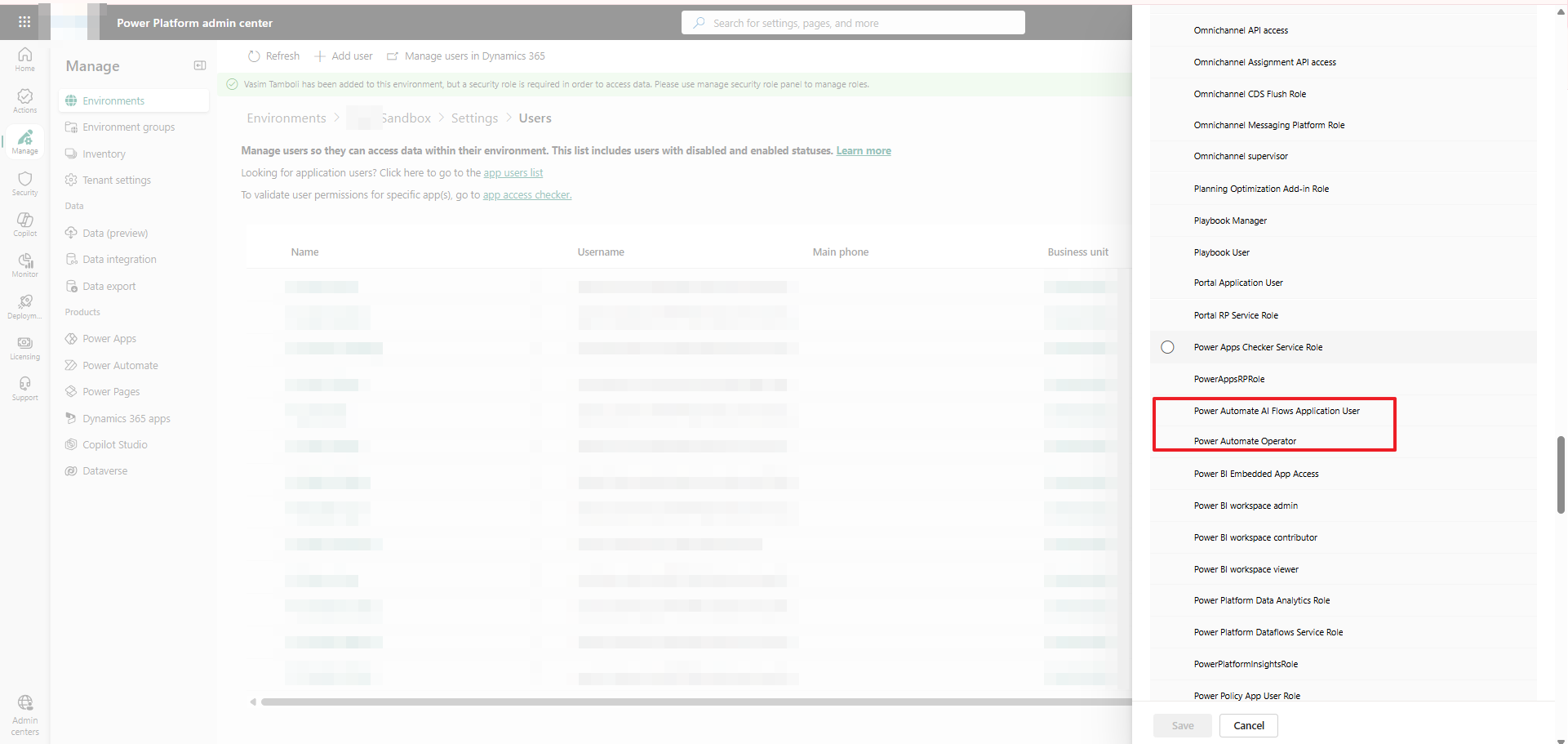Click the Copilot Studio icon
The height and width of the screenshot is (744, 1568).
pos(71,444)
